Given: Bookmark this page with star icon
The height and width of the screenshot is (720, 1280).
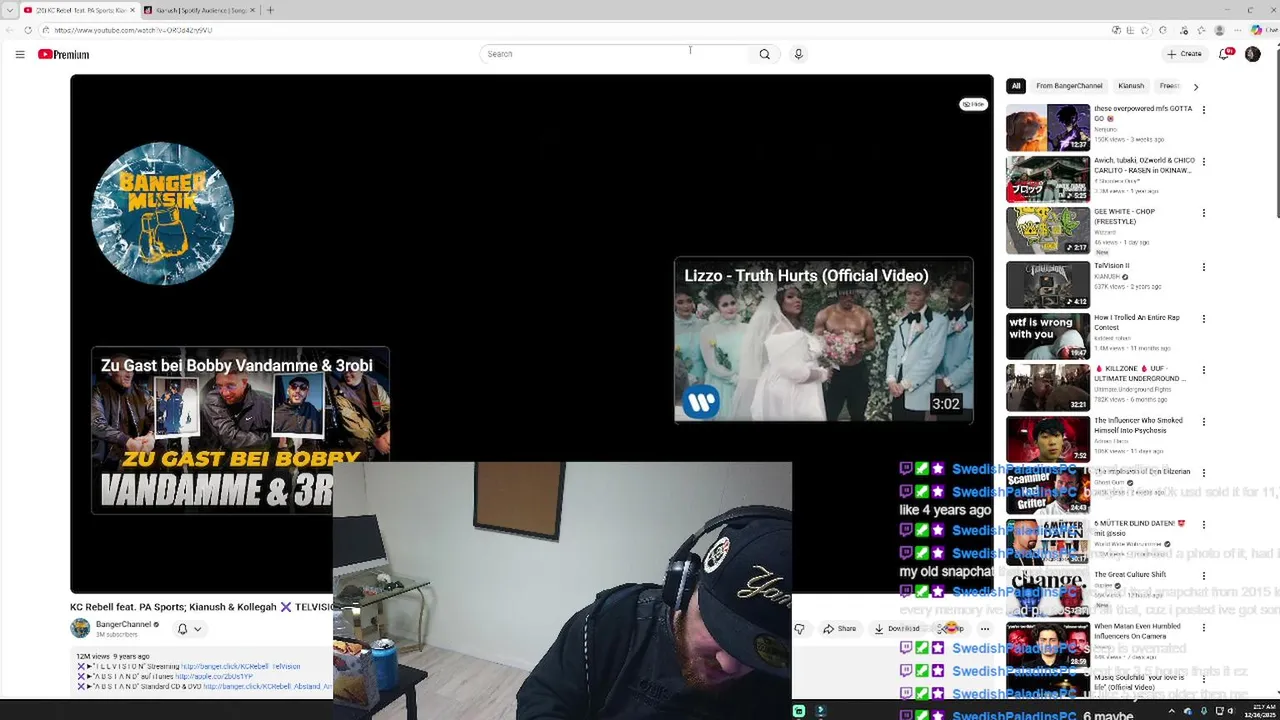Looking at the screenshot, I should [1145, 30].
